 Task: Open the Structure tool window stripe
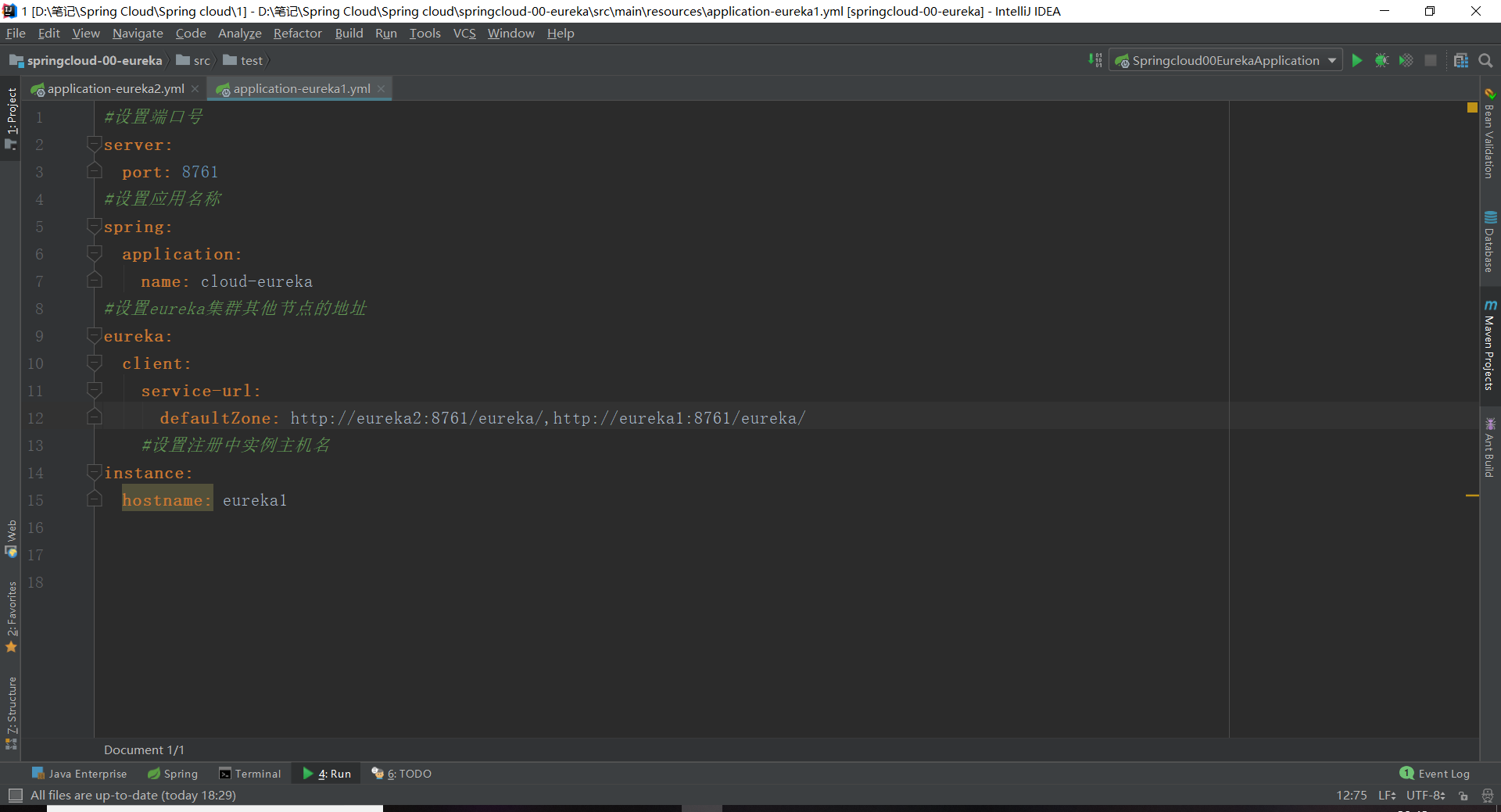click(x=11, y=712)
